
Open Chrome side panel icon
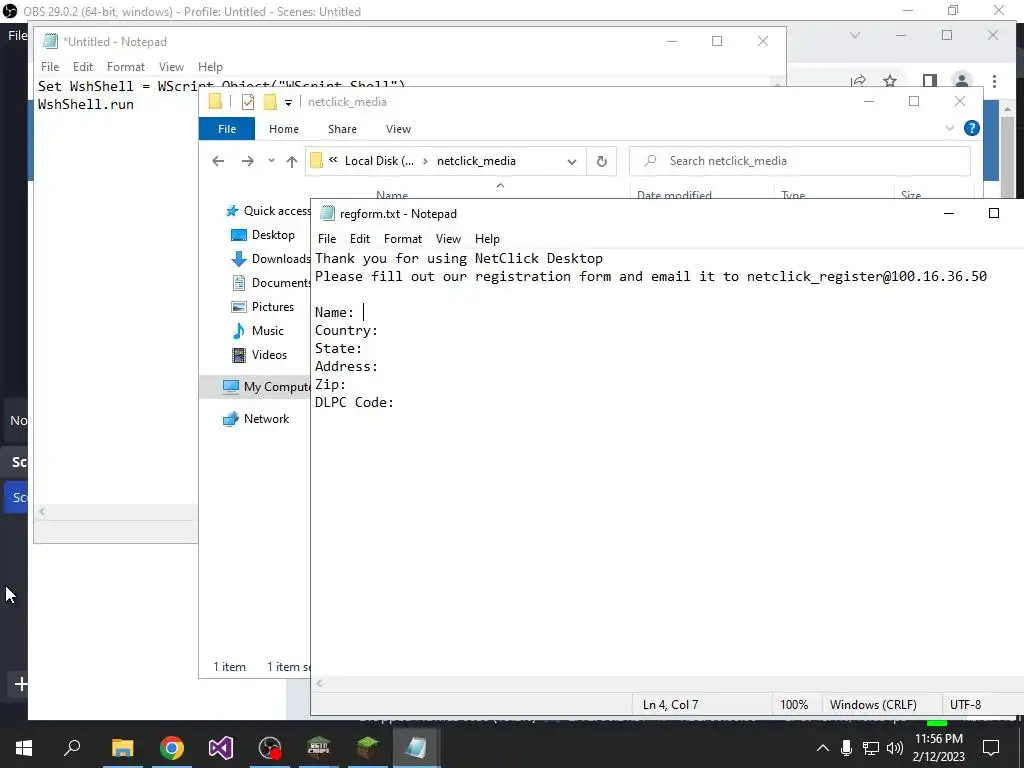point(929,81)
